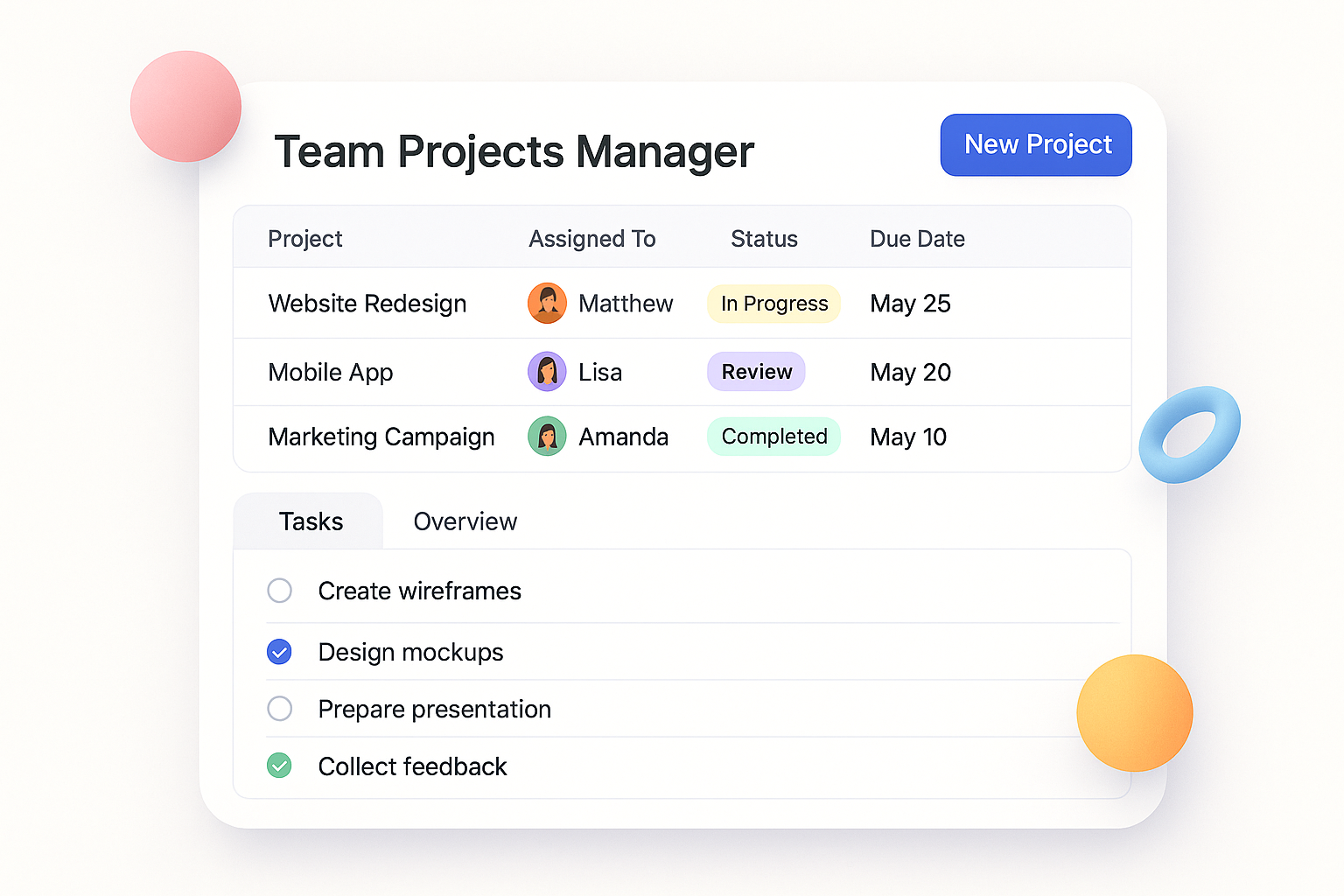The width and height of the screenshot is (1344, 896).
Task: Click the Due Date column header
Action: coord(917,238)
